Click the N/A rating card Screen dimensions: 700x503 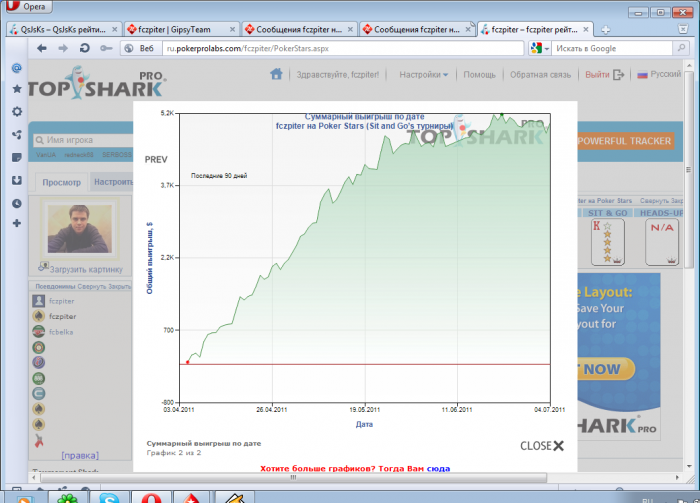point(662,242)
